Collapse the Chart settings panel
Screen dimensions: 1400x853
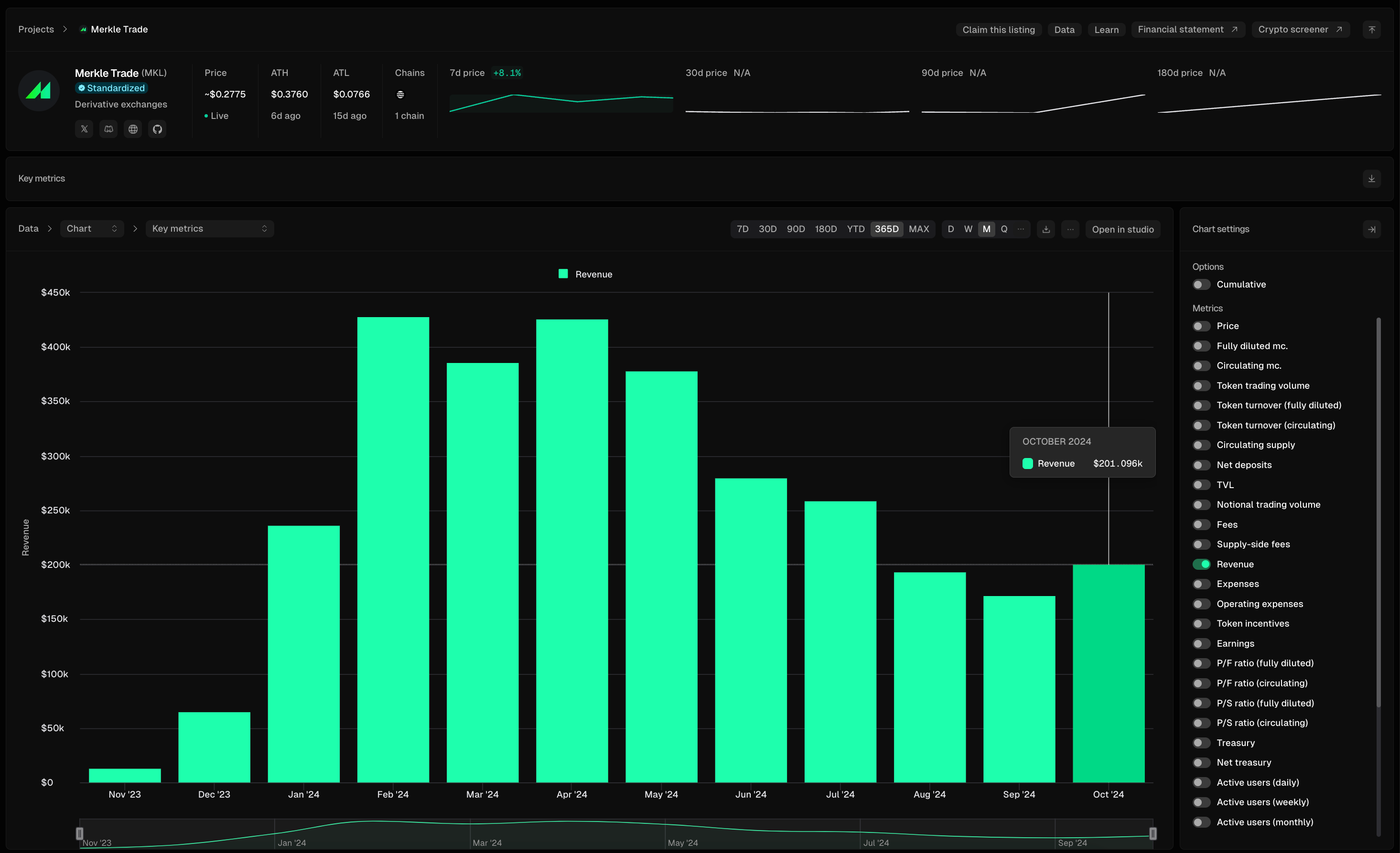[1372, 229]
